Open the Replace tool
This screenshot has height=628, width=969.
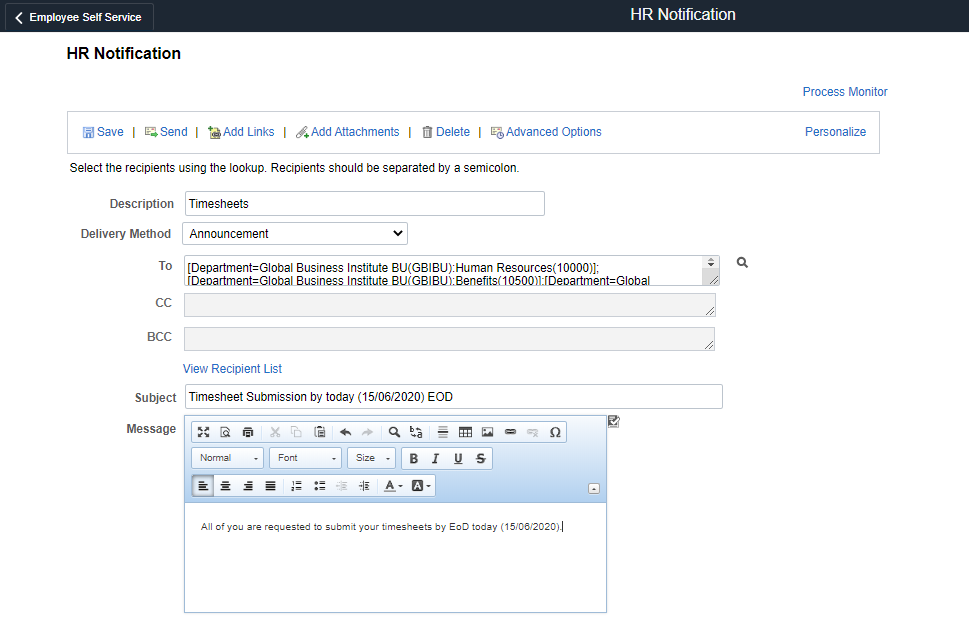[x=416, y=432]
